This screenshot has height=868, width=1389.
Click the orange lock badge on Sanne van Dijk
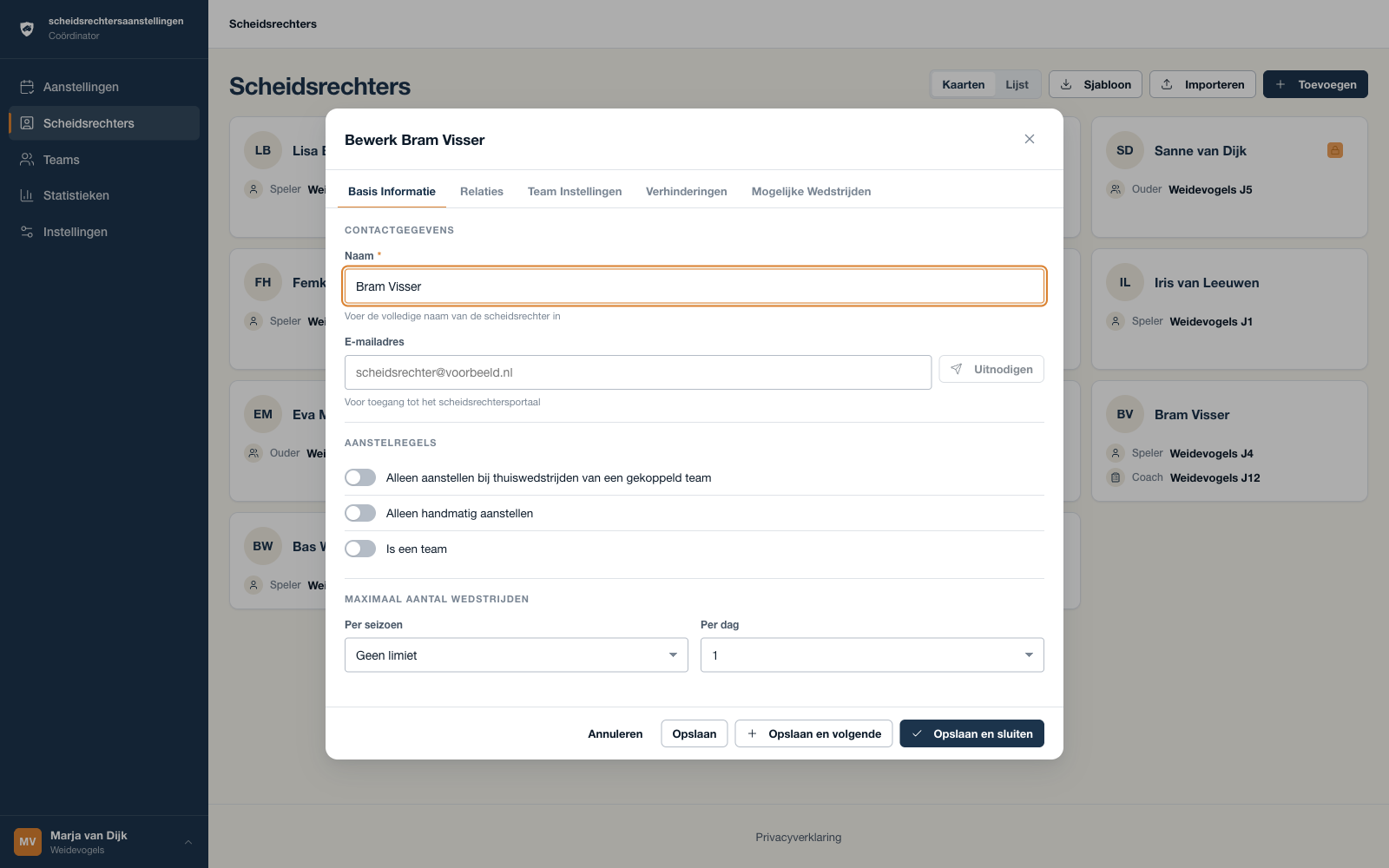point(1335,150)
